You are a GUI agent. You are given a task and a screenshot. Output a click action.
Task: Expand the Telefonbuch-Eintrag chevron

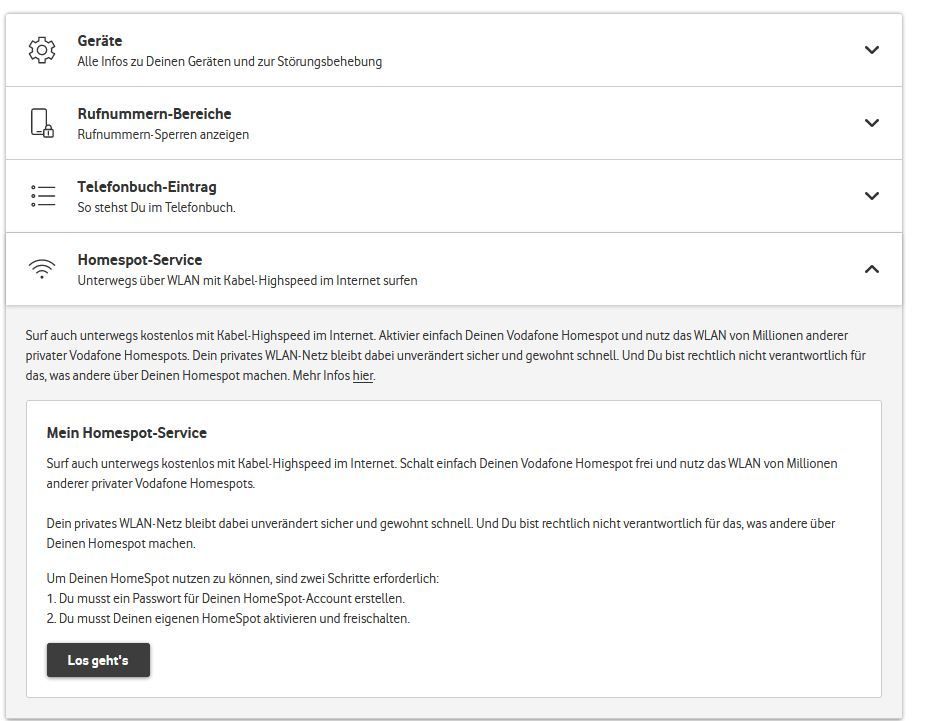[871, 196]
